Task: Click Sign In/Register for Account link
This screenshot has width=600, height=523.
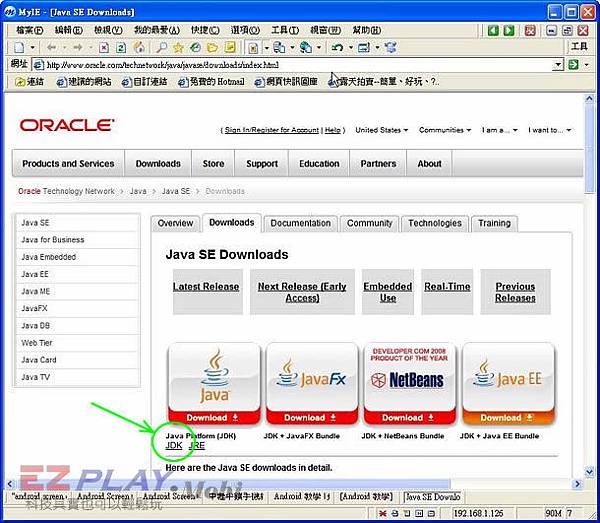Action: (272, 130)
